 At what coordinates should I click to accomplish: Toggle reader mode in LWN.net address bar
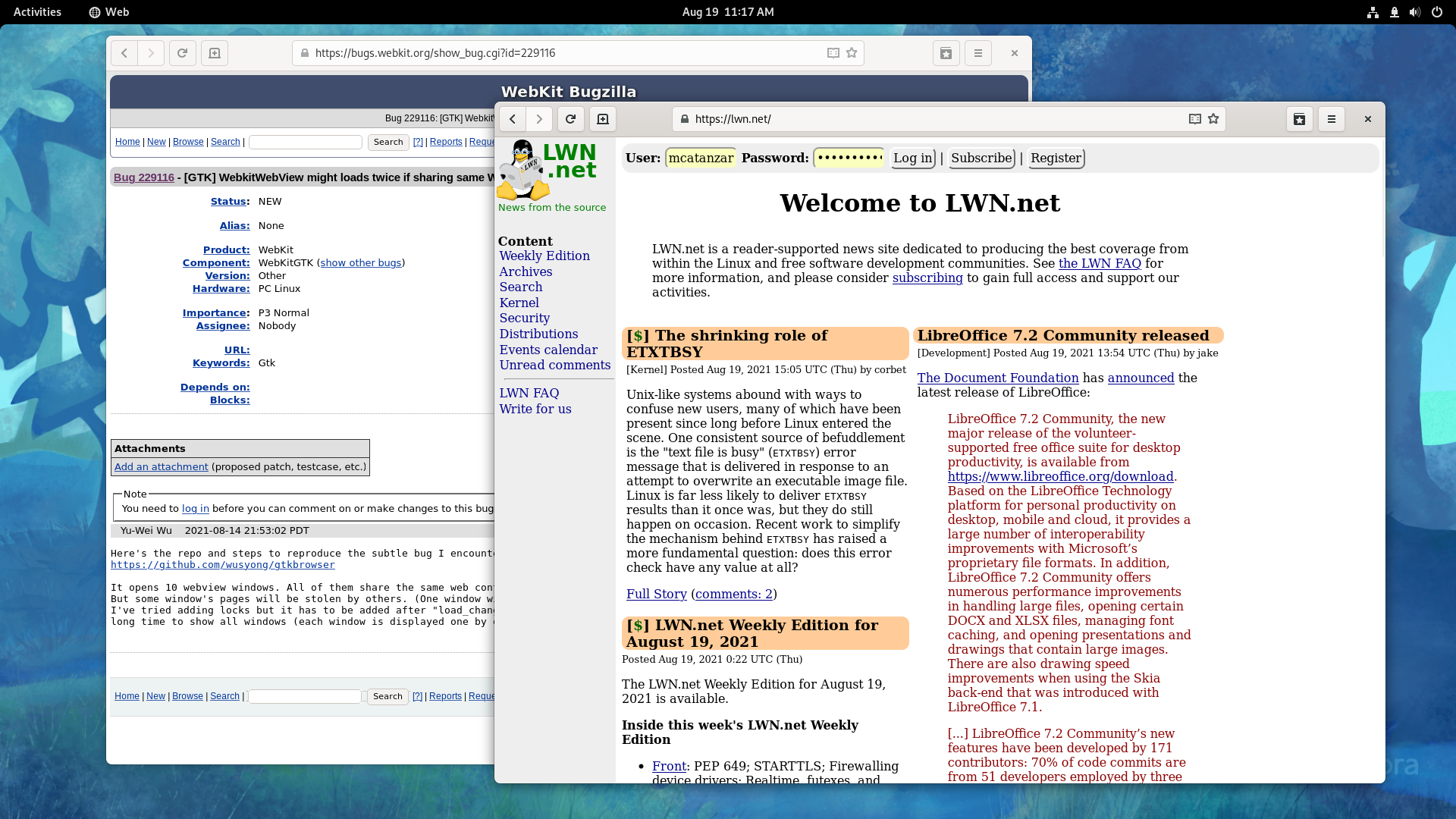click(x=1195, y=119)
